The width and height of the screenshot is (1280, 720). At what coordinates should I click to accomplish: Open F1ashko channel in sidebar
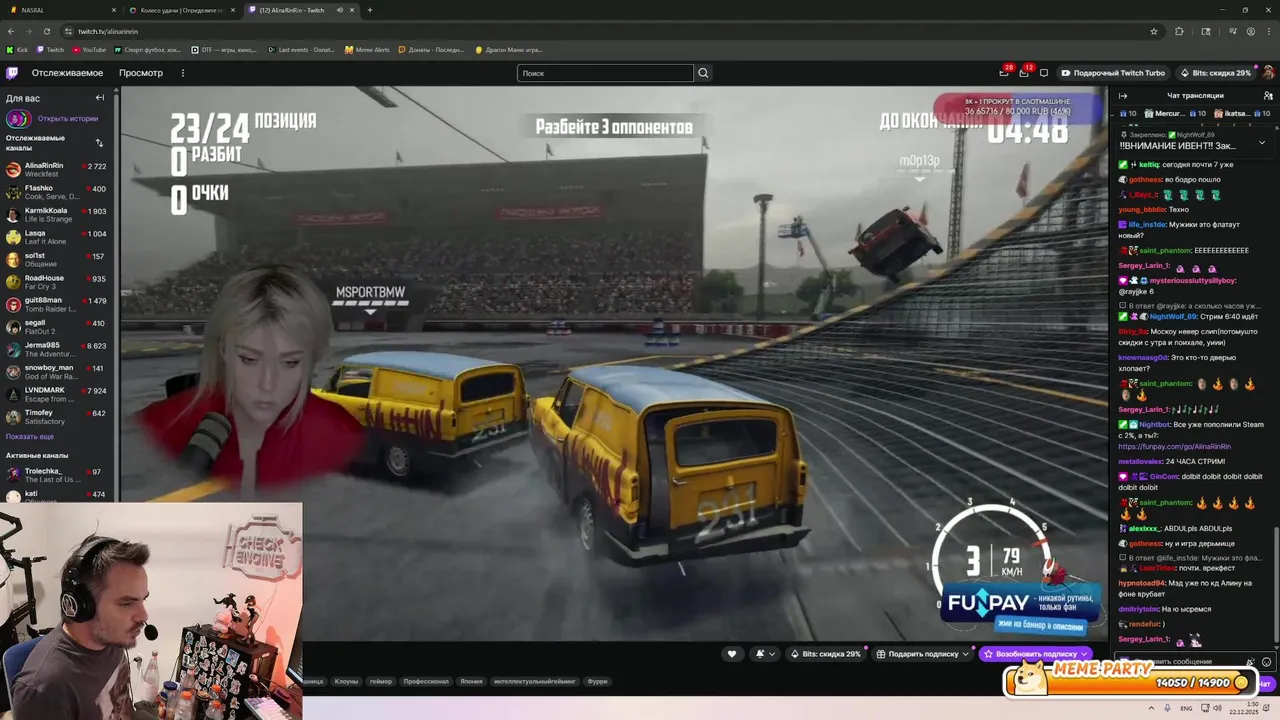tap(56, 192)
